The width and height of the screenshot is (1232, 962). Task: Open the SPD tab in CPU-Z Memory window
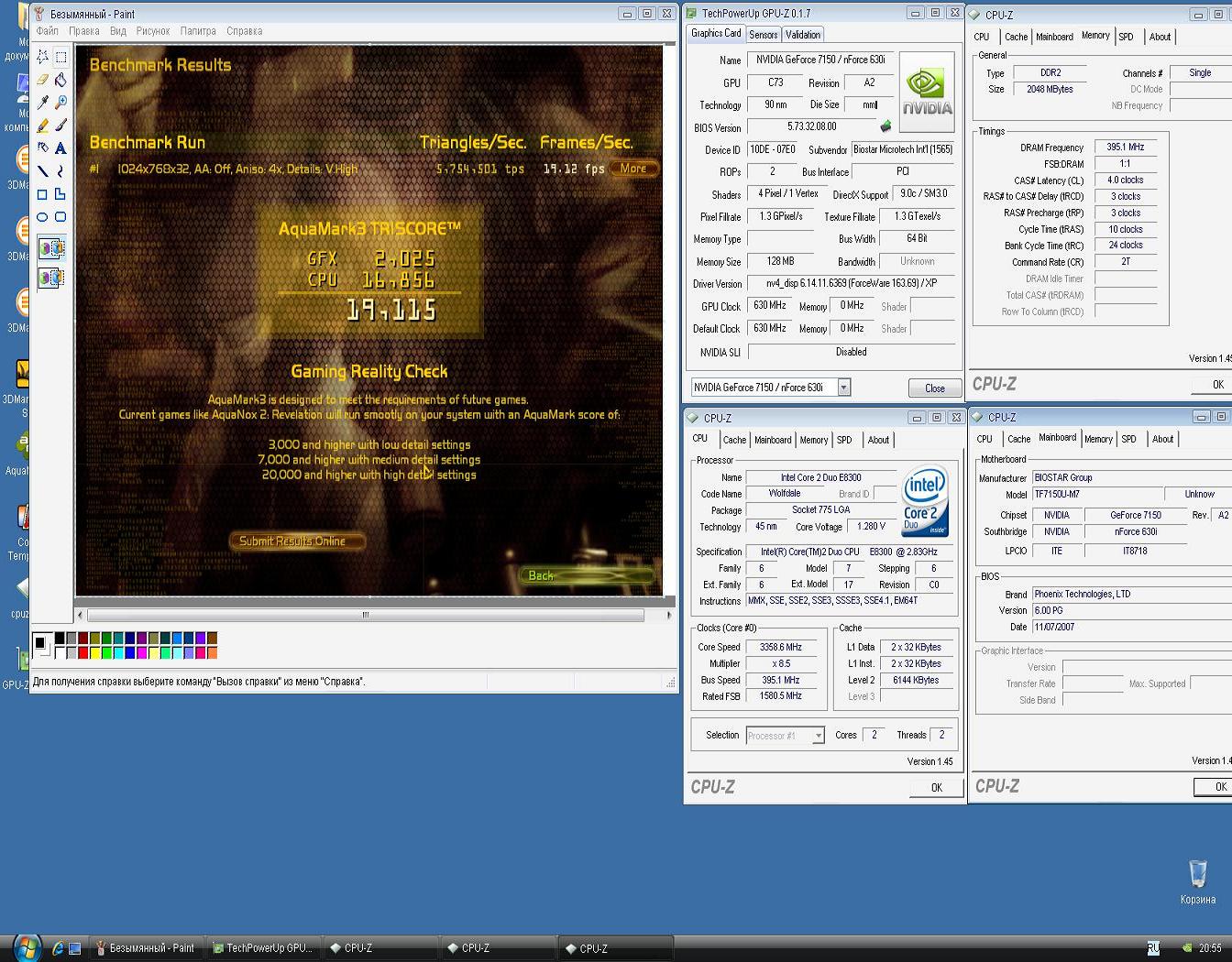click(1127, 37)
